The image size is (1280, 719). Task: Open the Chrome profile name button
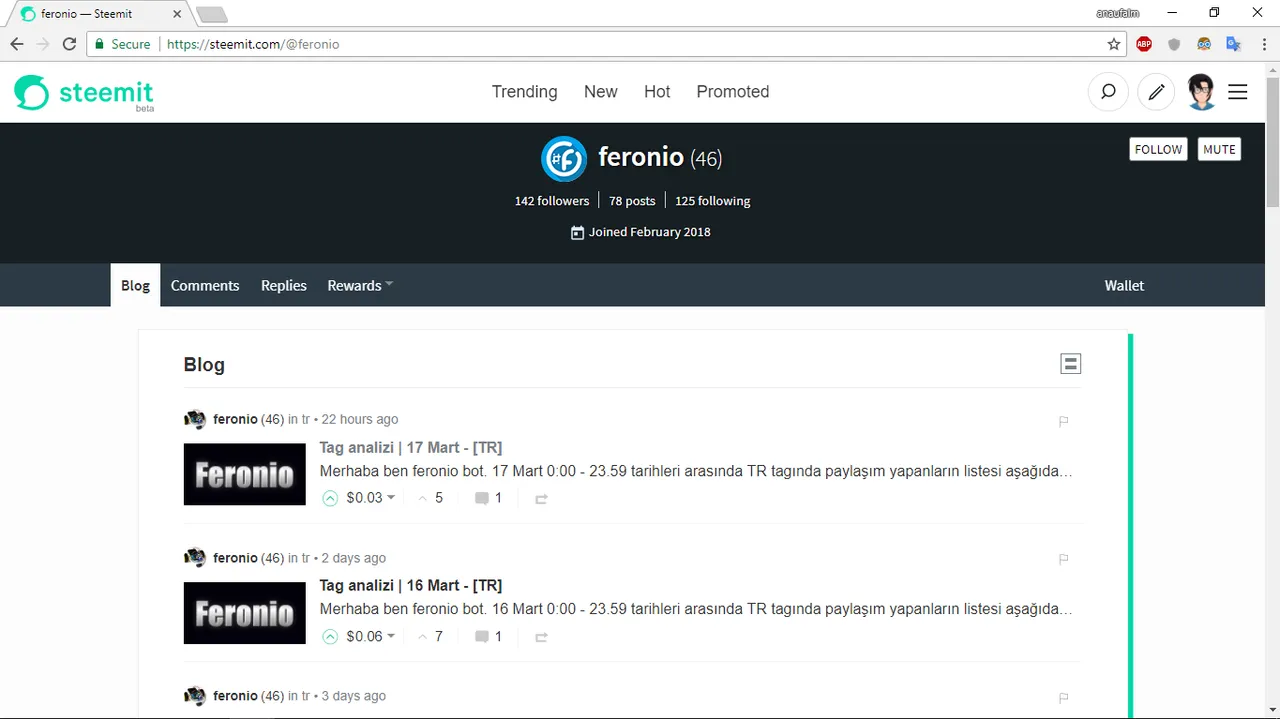(1118, 13)
